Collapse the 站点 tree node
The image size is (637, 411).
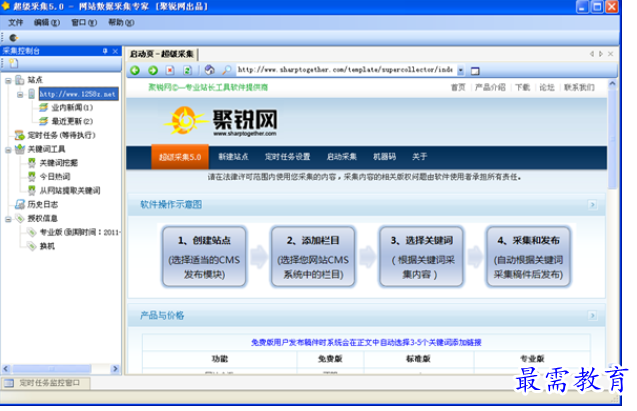pos(8,80)
